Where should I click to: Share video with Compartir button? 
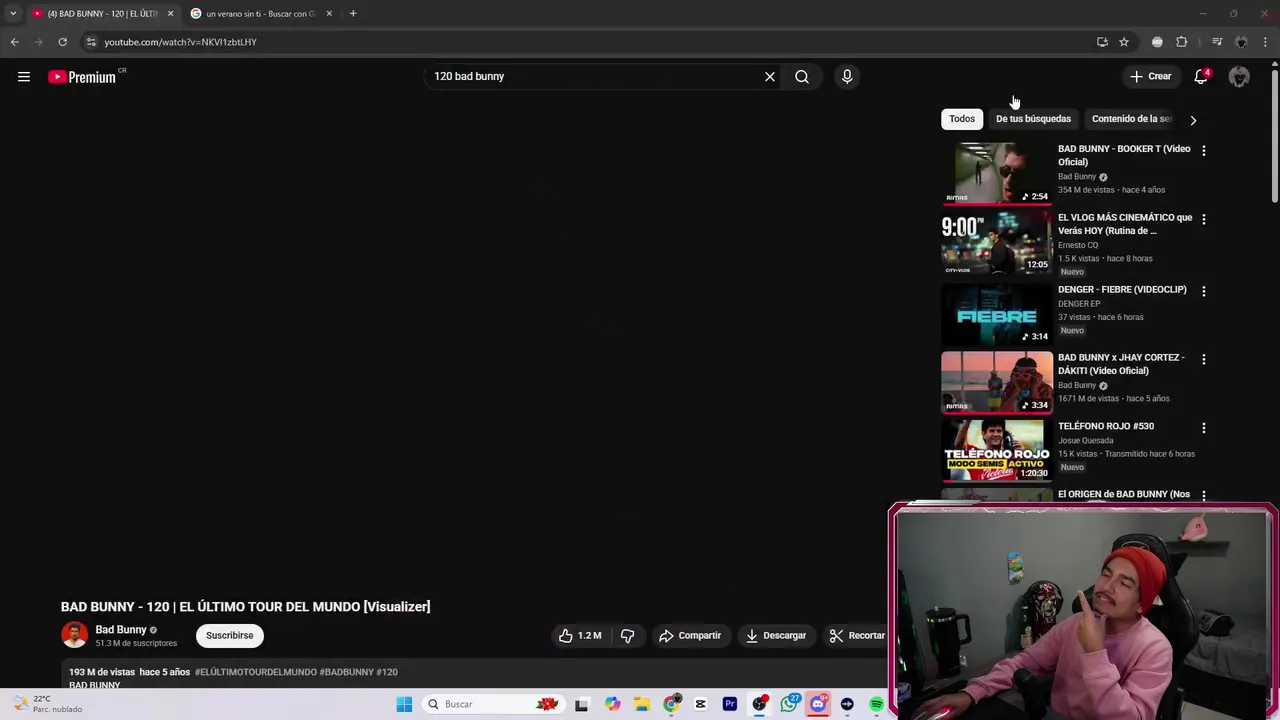point(690,636)
